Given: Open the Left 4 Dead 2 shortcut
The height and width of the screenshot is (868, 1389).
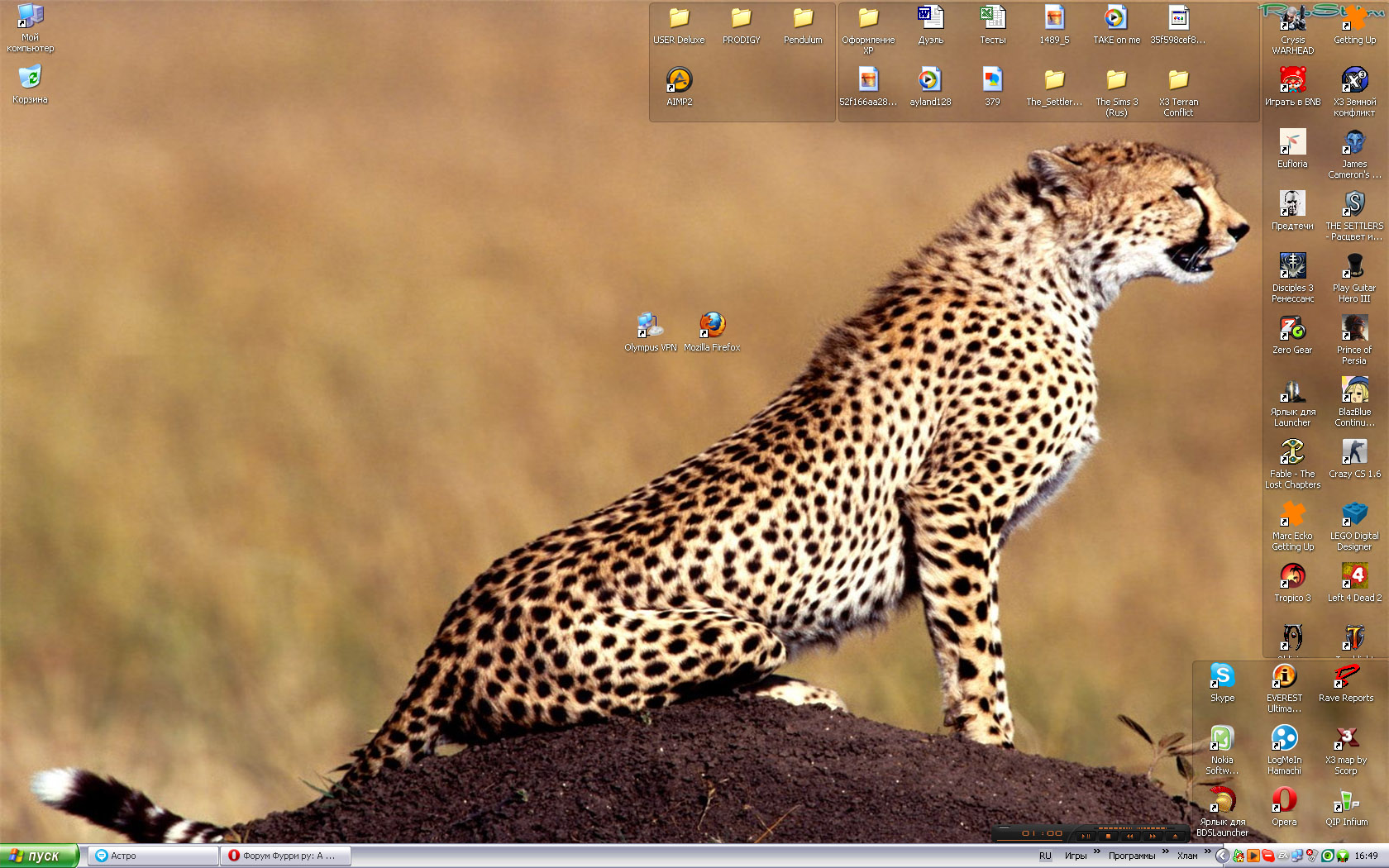Looking at the screenshot, I should (x=1354, y=576).
